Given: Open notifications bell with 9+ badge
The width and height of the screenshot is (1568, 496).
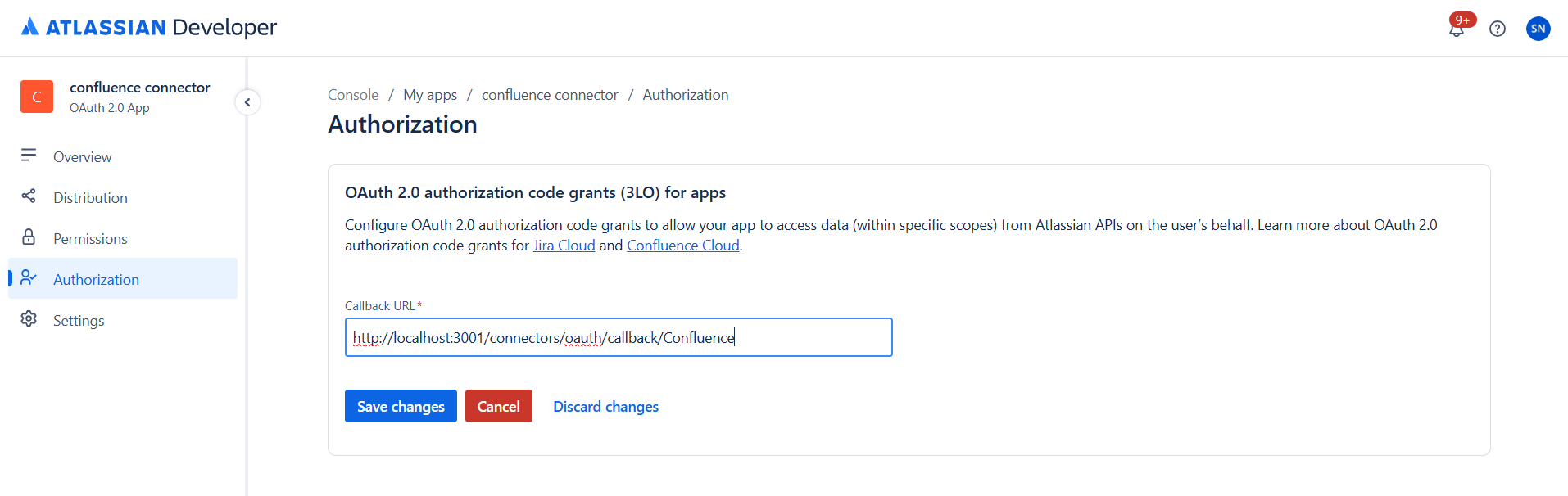Looking at the screenshot, I should (1457, 28).
